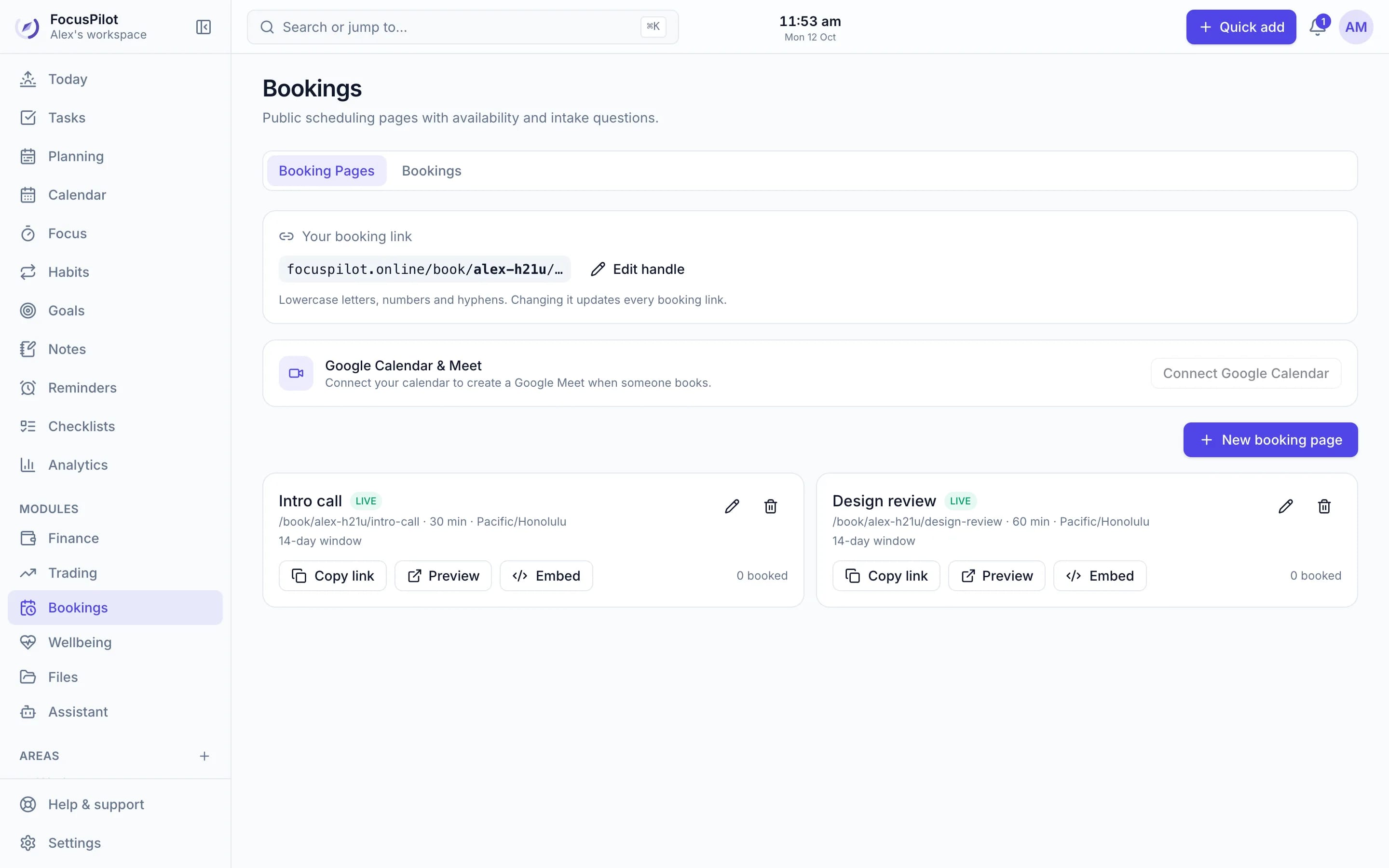
Task: Collapse the sidebar panel icon
Action: [x=203, y=27]
